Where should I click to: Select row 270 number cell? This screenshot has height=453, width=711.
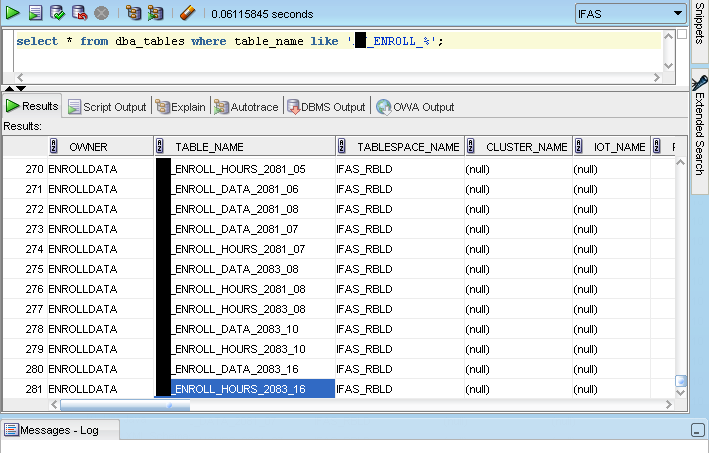click(25, 169)
